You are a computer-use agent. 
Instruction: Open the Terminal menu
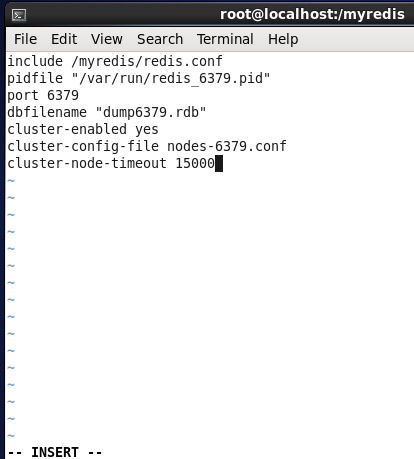(x=225, y=39)
